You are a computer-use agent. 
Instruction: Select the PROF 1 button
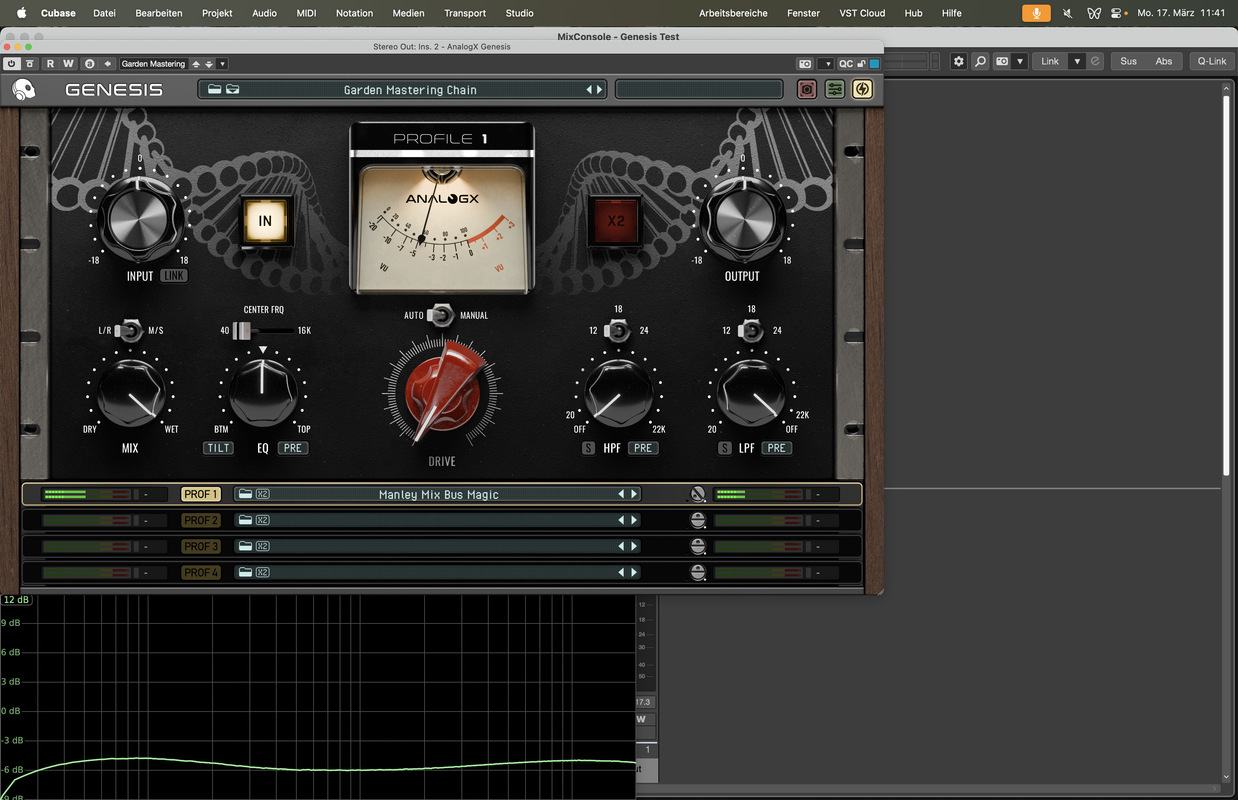point(200,494)
